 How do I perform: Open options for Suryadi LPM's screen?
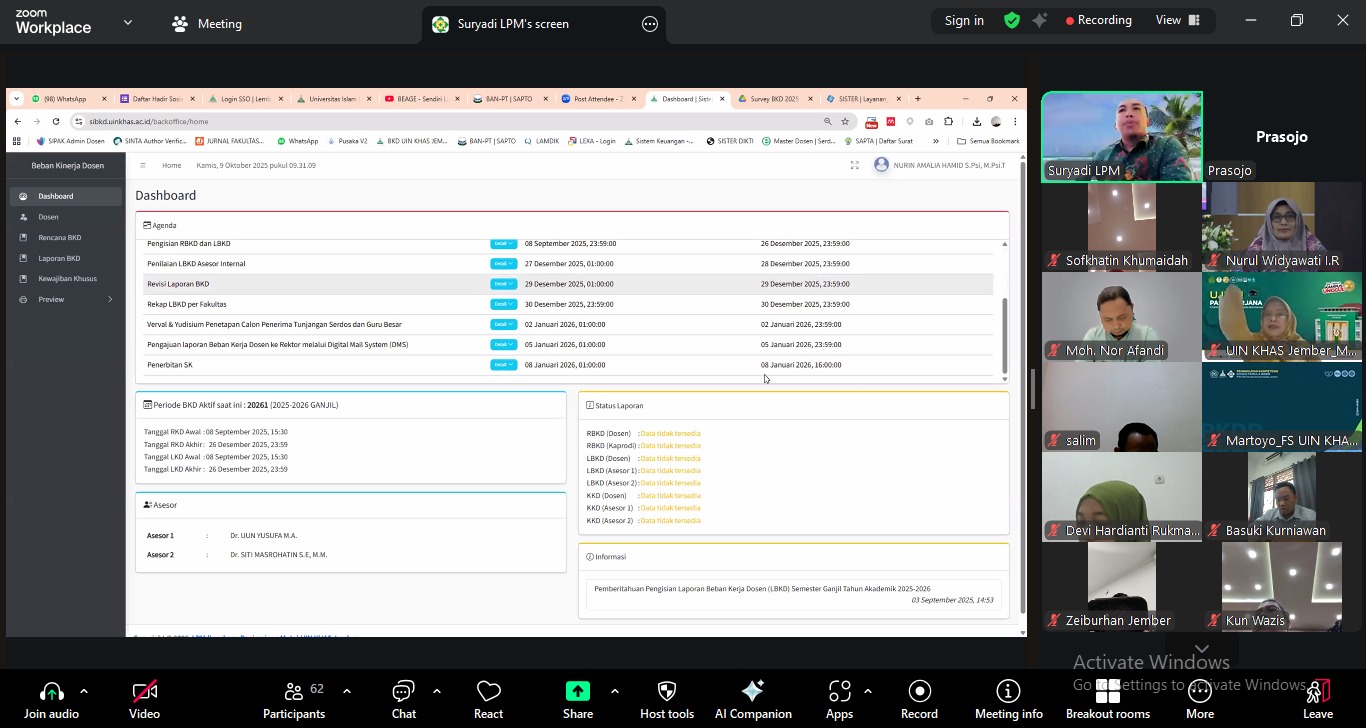[x=650, y=24]
